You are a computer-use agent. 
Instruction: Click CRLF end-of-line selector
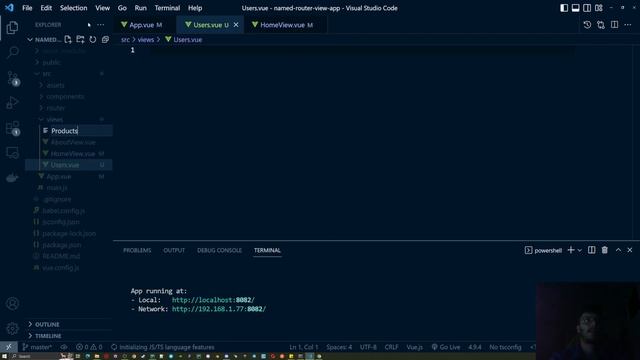pyautogui.click(x=391, y=347)
